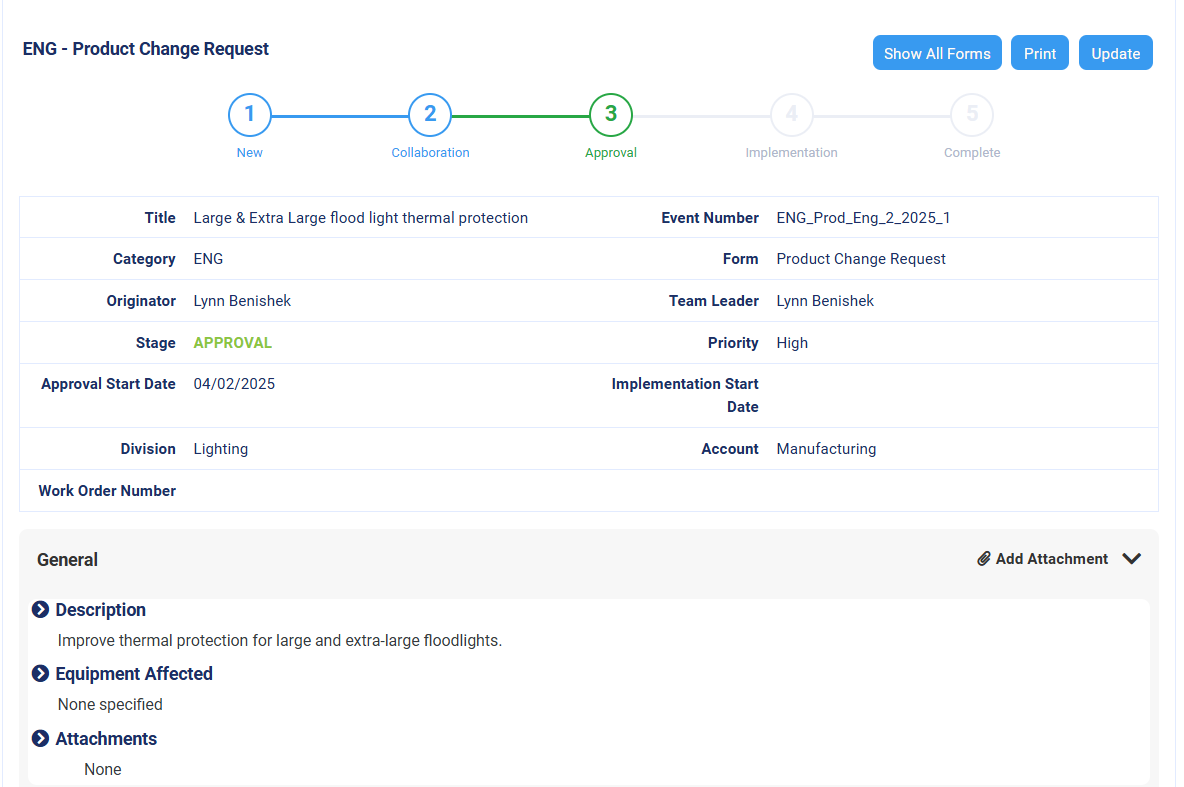Click the General section title
This screenshot has width=1184, height=787.
click(x=67, y=560)
